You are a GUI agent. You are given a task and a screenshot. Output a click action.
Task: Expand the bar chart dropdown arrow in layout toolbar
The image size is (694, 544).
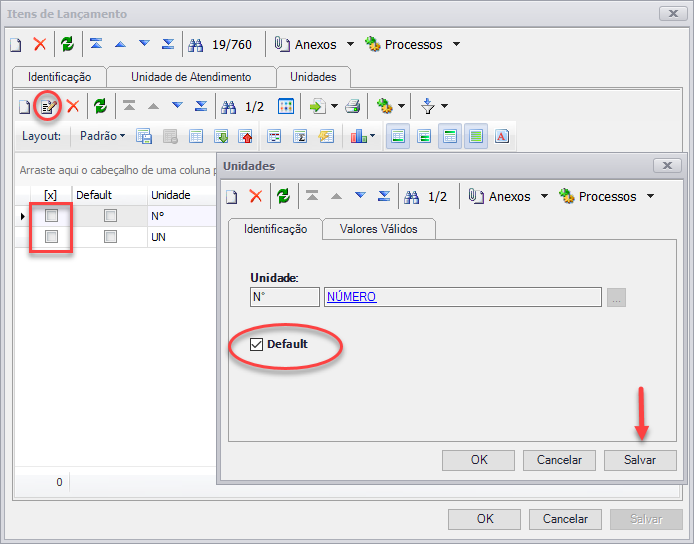[x=372, y=136]
